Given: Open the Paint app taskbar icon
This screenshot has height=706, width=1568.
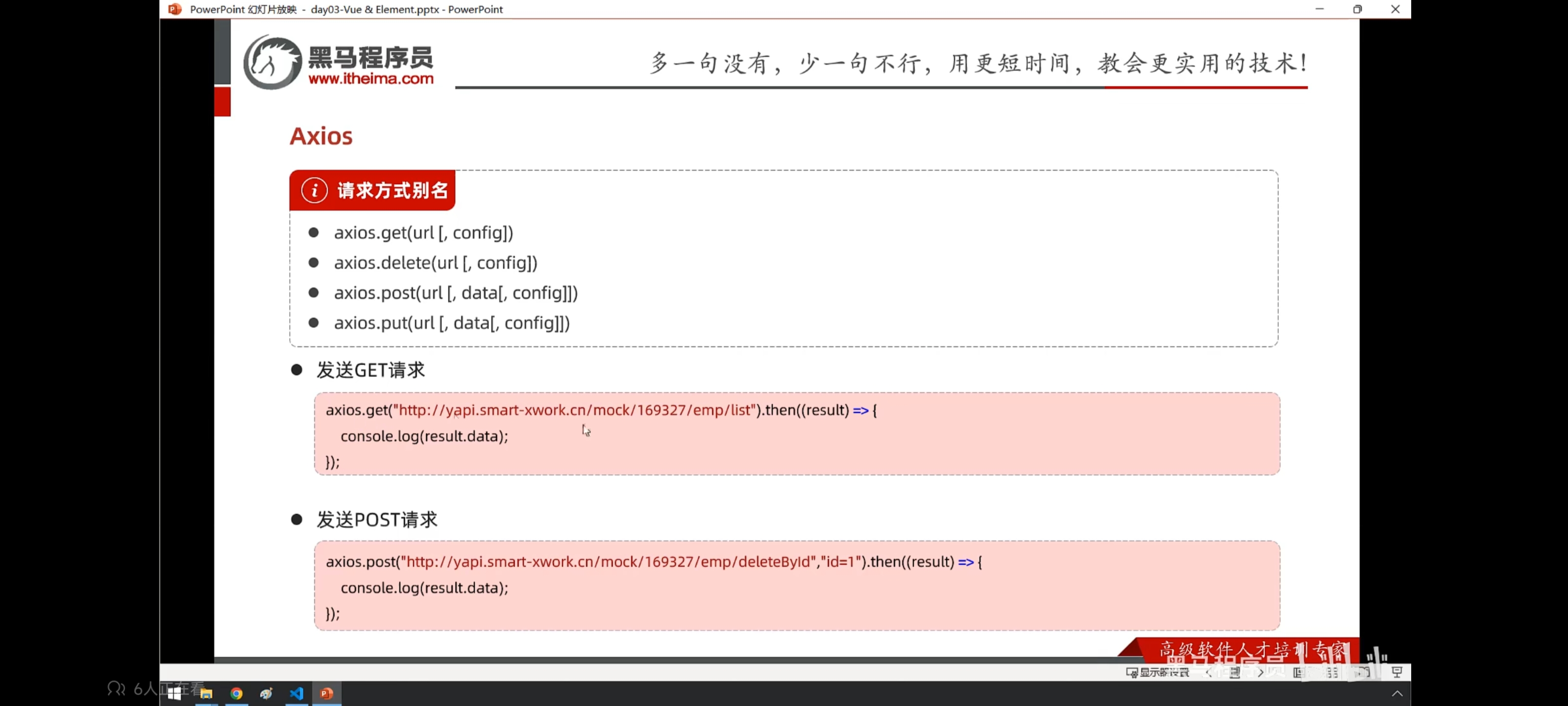Looking at the screenshot, I should (x=266, y=693).
